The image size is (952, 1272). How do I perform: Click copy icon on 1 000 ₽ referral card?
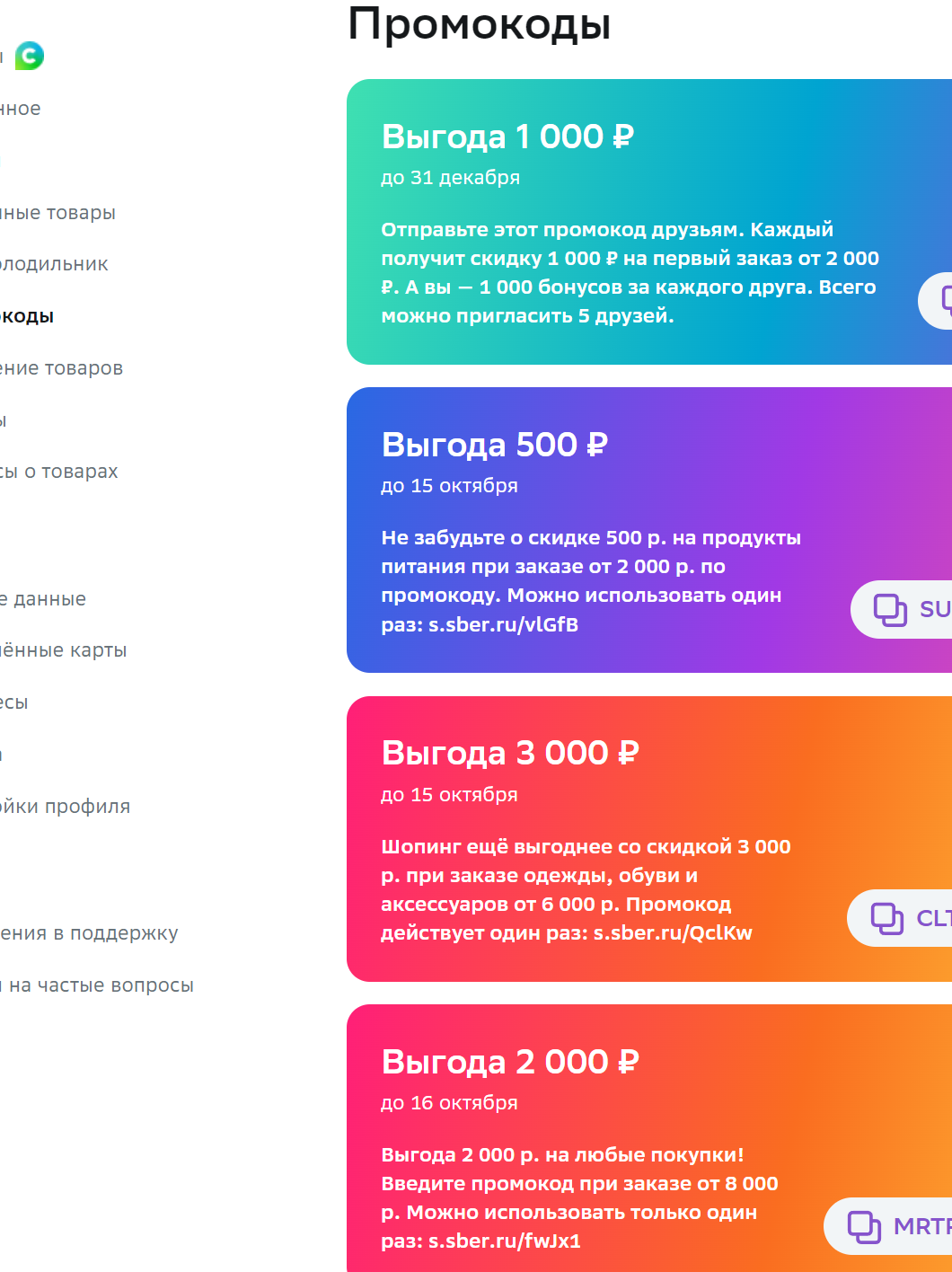[x=947, y=301]
